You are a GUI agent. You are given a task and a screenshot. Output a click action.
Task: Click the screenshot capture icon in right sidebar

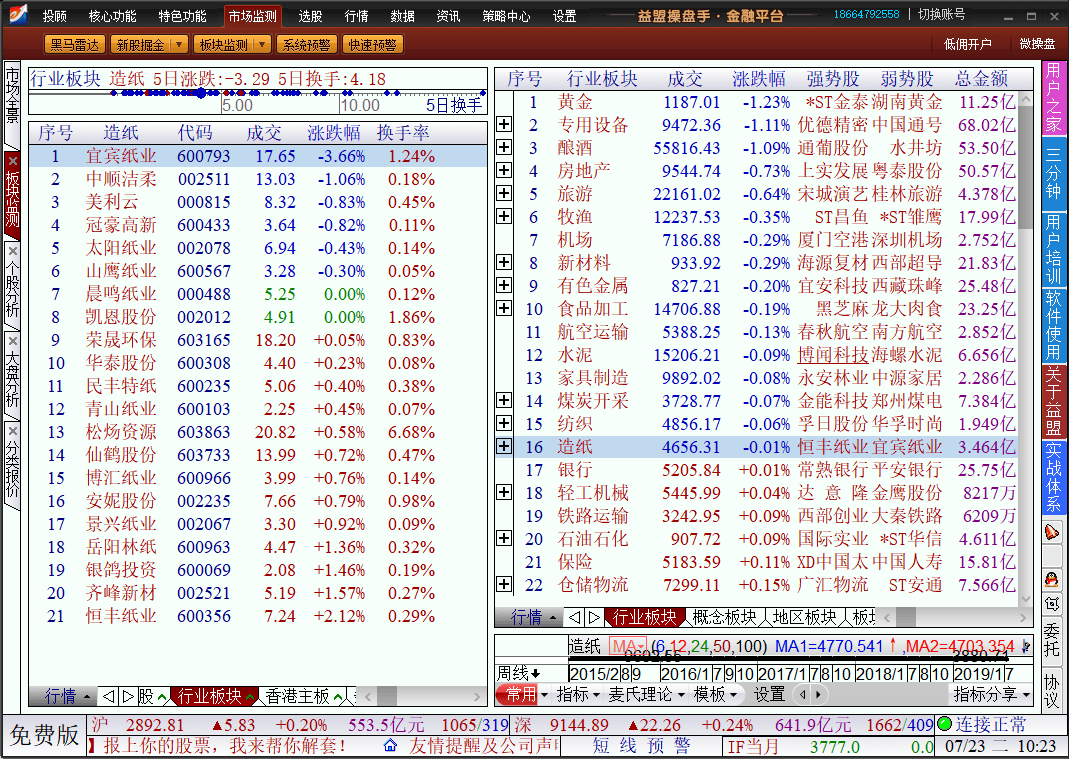pos(1052,604)
